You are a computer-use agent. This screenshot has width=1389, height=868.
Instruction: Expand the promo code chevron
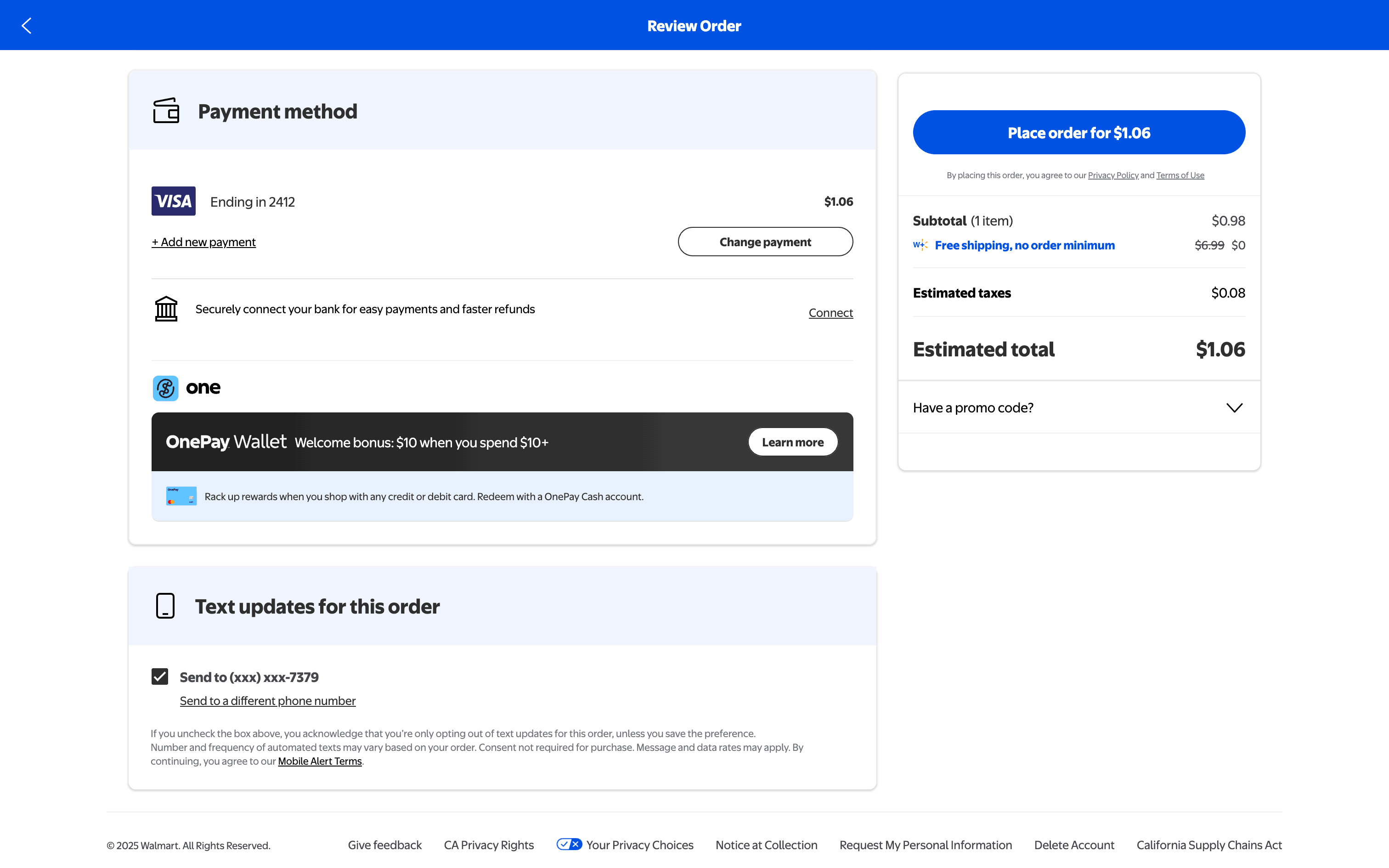[1234, 408]
